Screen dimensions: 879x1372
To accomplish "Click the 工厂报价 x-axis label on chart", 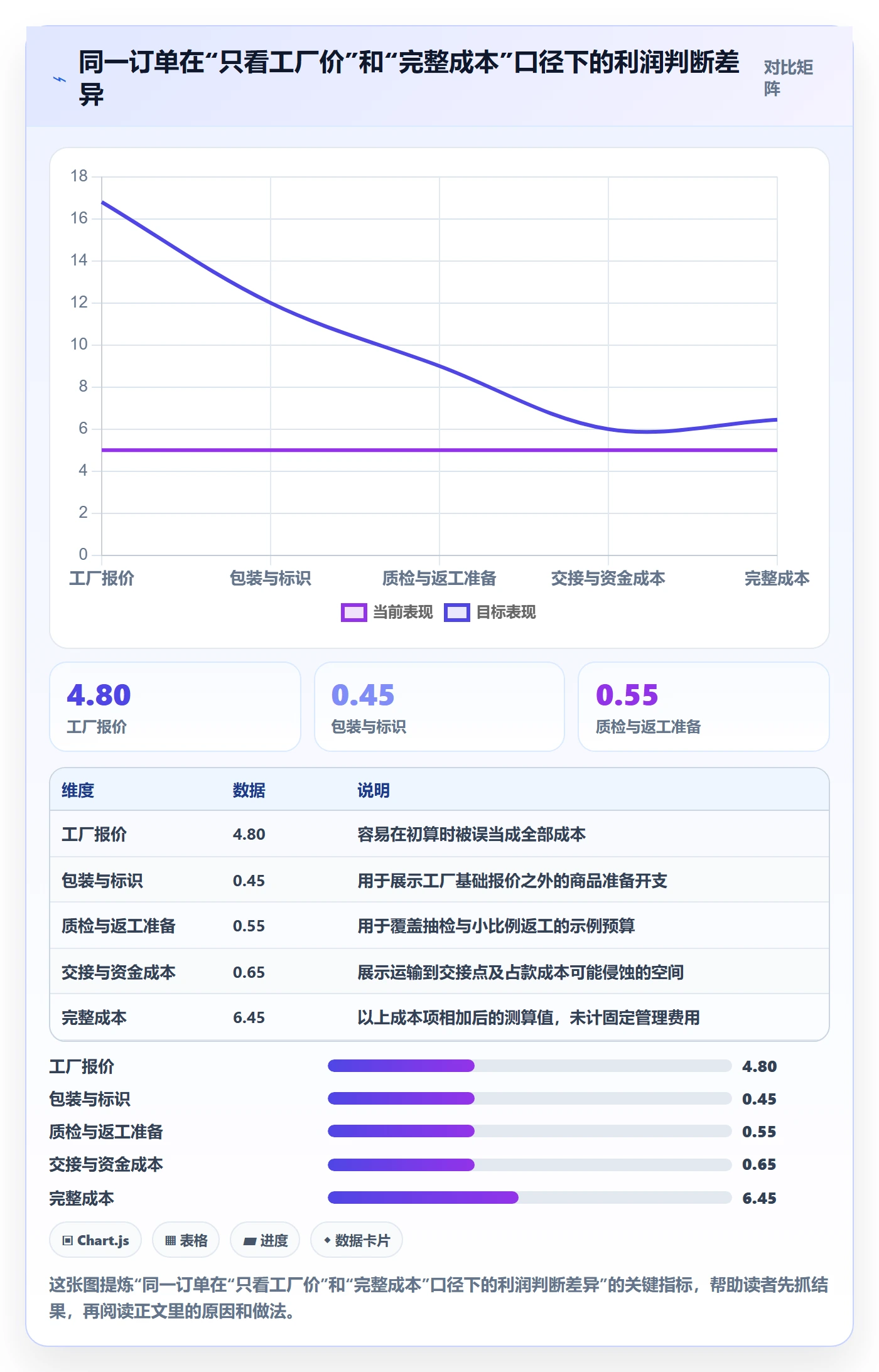I will click(102, 578).
